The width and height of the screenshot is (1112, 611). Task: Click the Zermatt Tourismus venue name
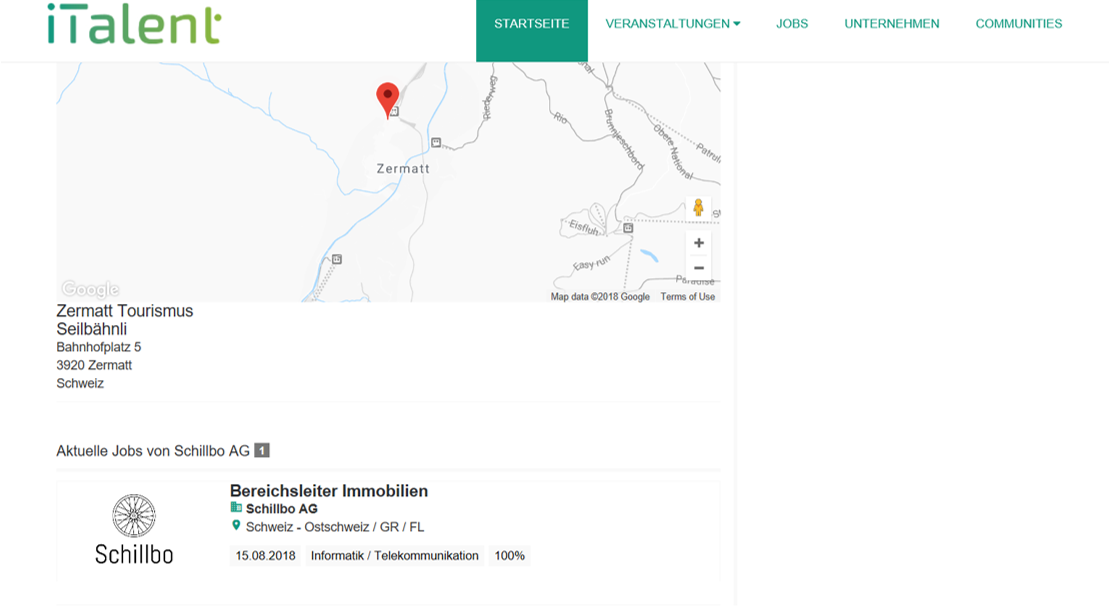[125, 311]
